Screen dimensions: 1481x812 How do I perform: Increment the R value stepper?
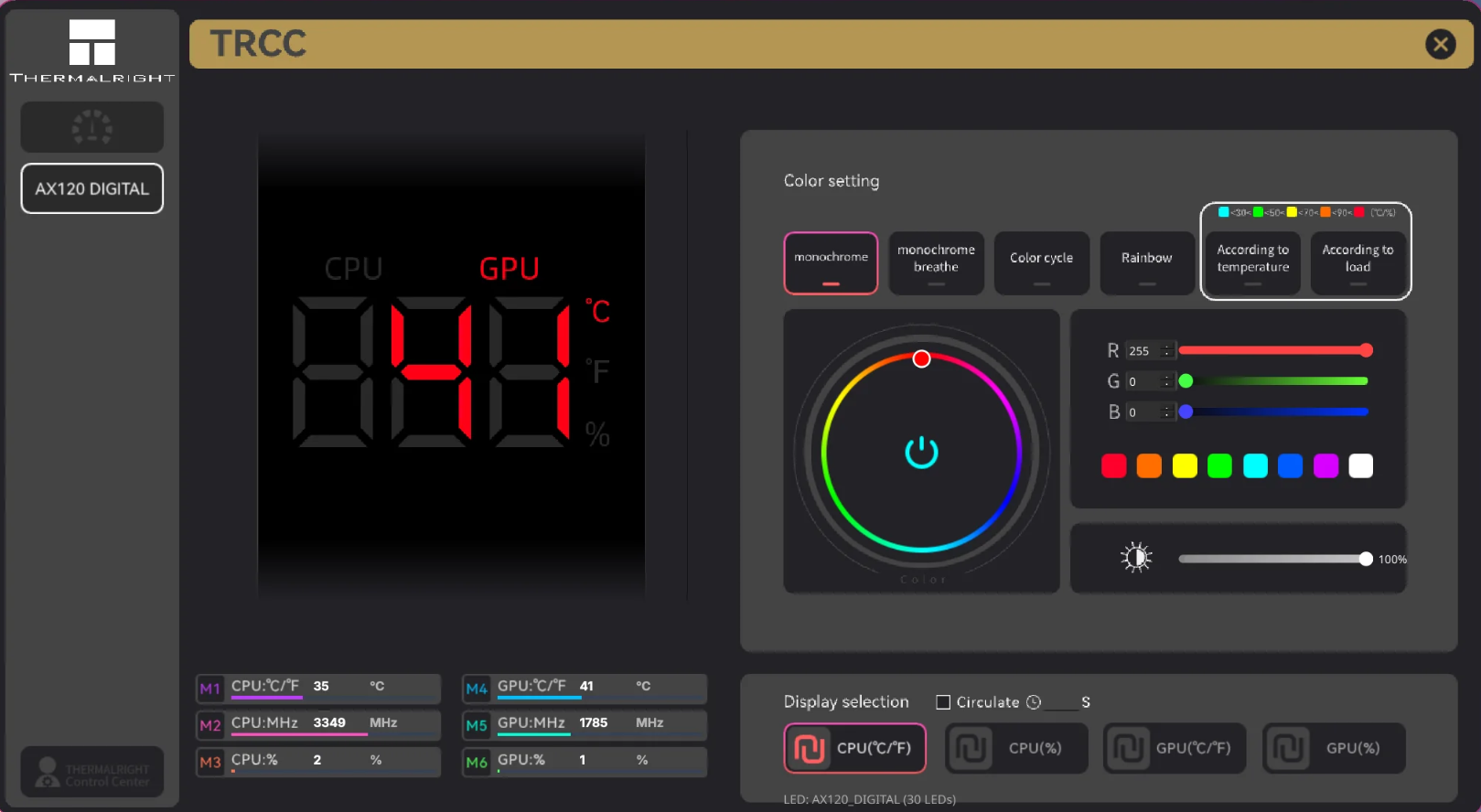click(x=1166, y=347)
